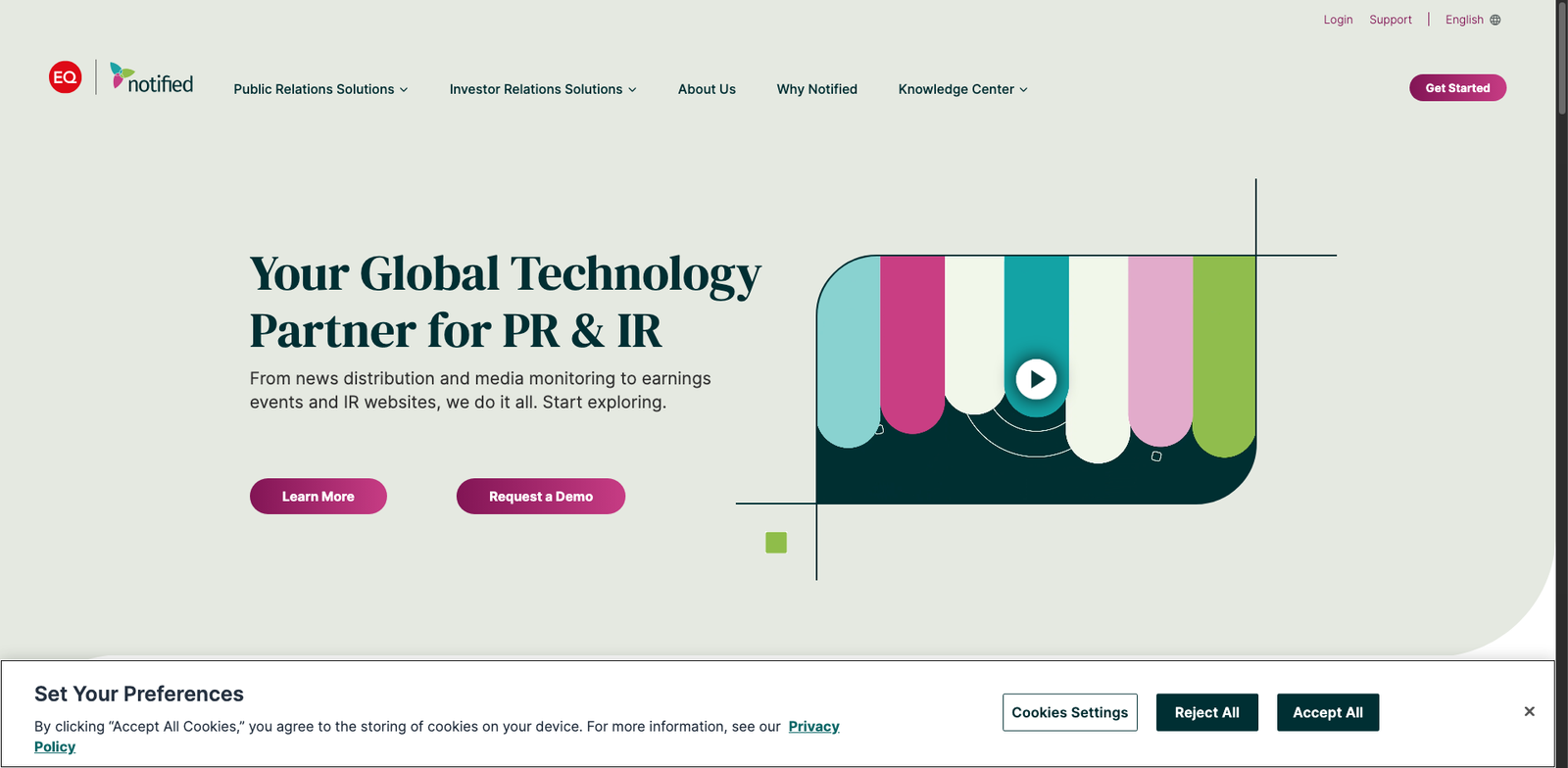This screenshot has height=768, width=1568.
Task: Open Cookies Settings
Action: pyautogui.click(x=1070, y=712)
